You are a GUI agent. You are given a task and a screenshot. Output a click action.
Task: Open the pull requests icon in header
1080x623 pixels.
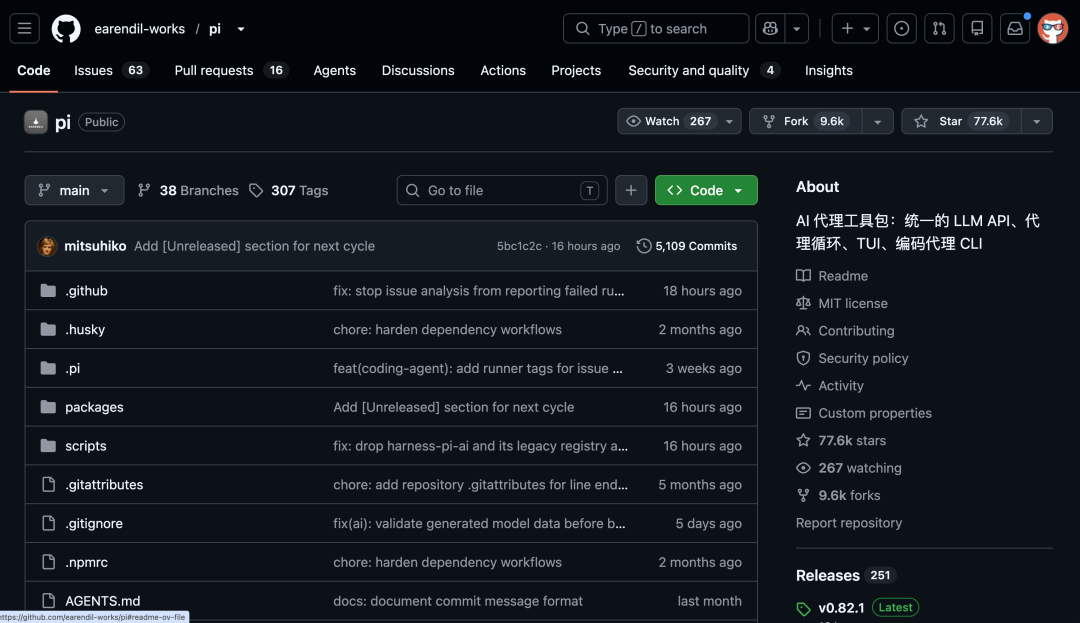[939, 29]
